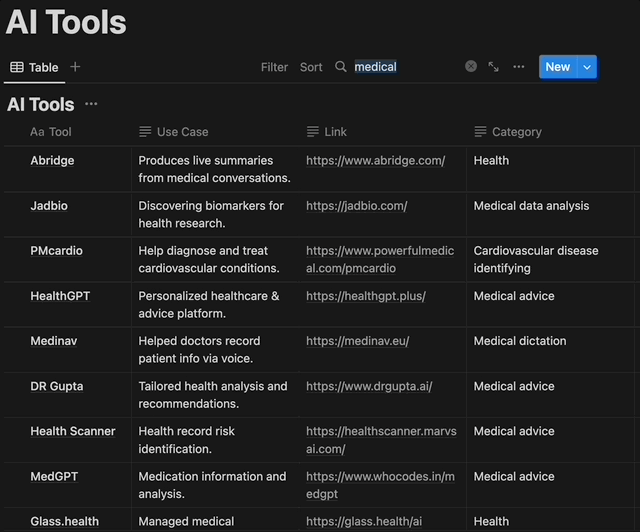Select the PMcardio tool name cell

pyautogui.click(x=68, y=259)
